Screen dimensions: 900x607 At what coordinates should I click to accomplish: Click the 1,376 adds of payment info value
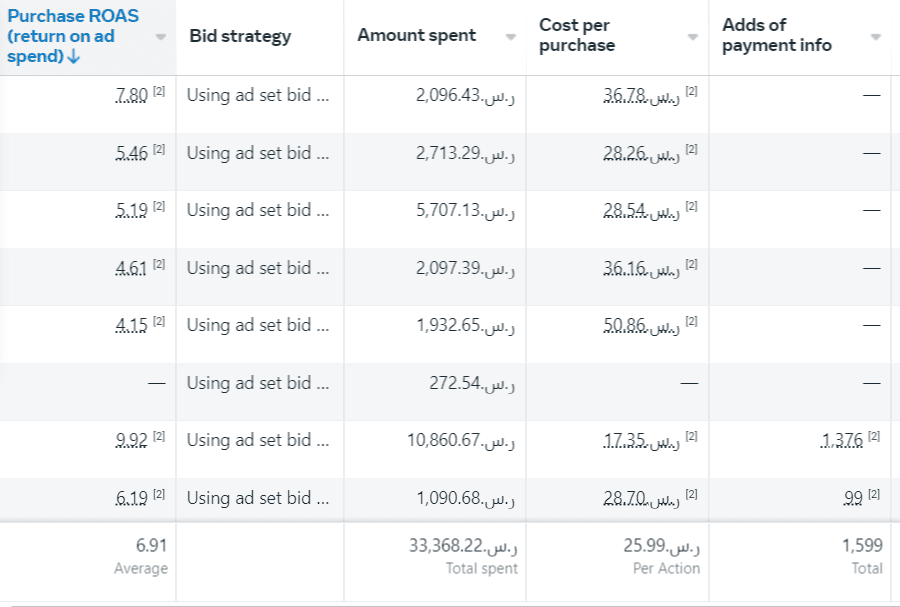[x=842, y=440]
